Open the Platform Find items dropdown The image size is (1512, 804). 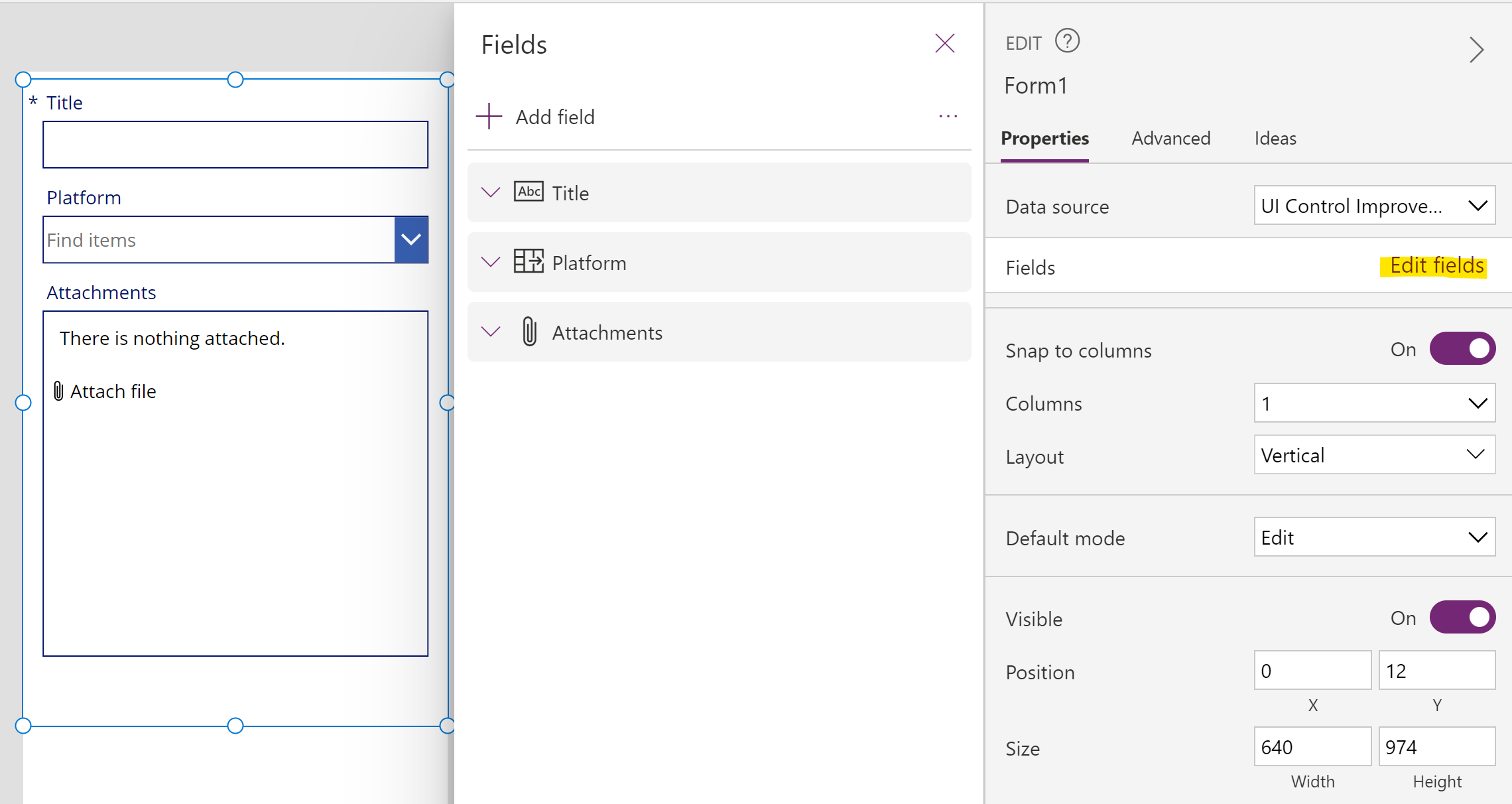(411, 239)
